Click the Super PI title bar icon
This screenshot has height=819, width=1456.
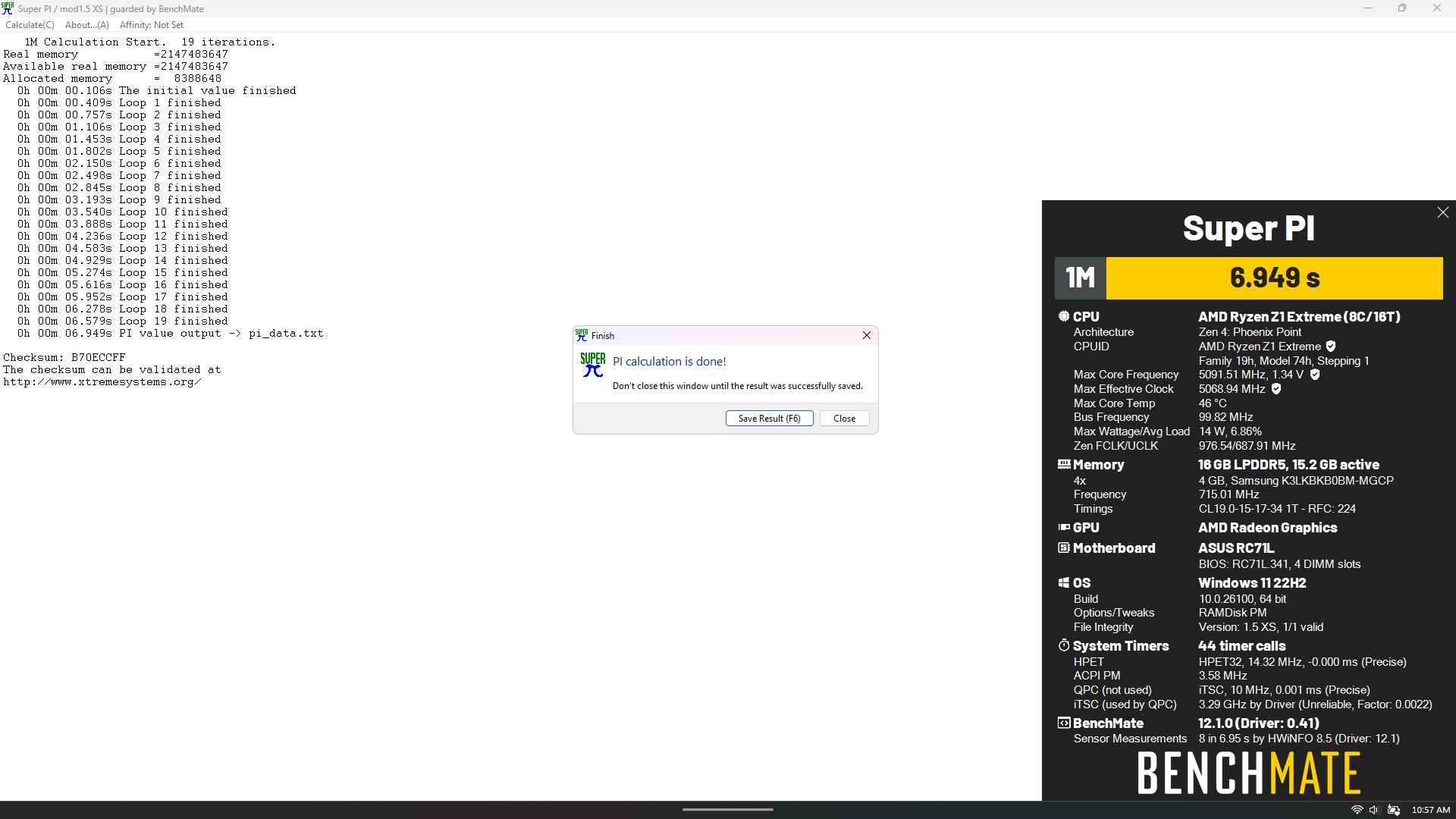click(8, 8)
